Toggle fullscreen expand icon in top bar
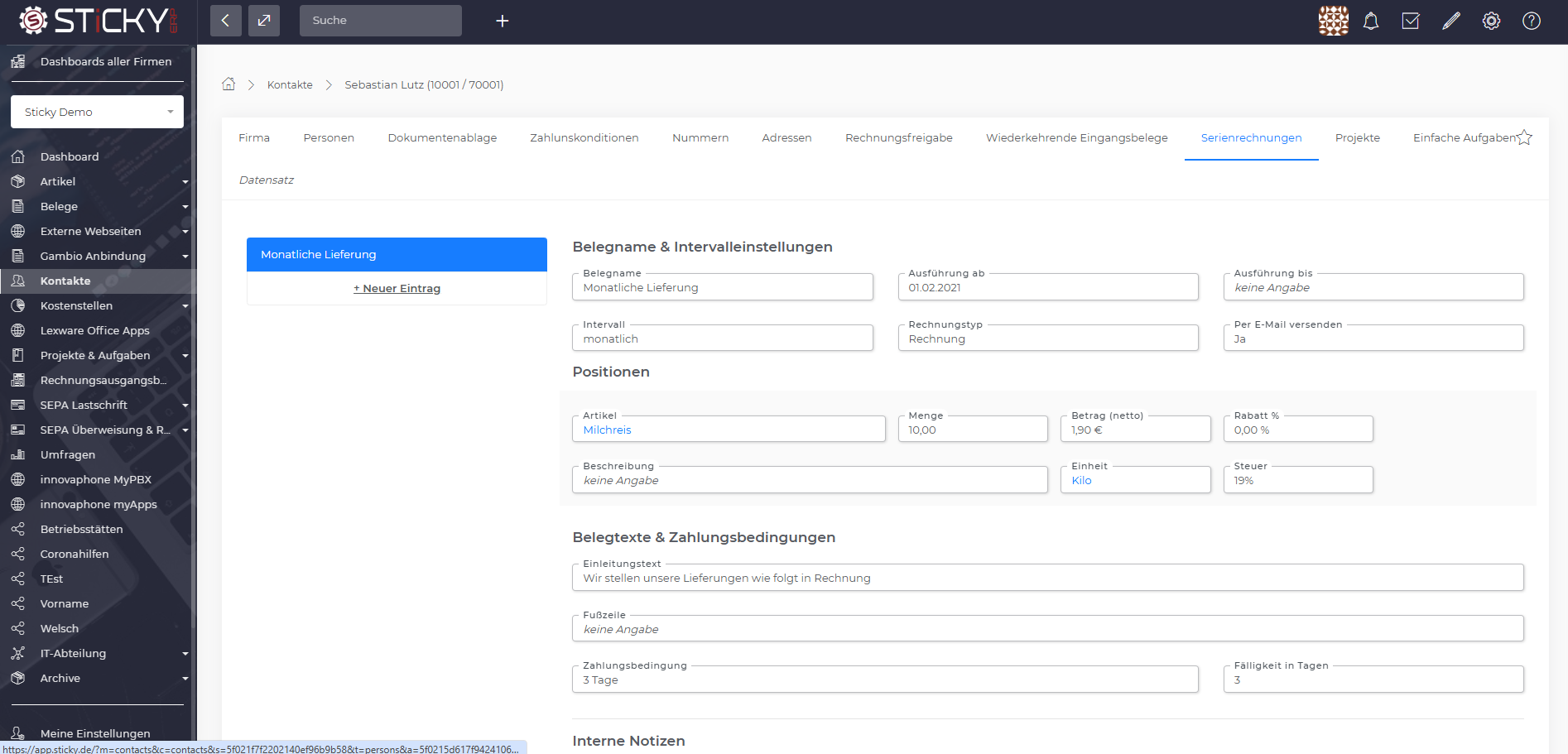The width and height of the screenshot is (1568, 754). pos(264,21)
